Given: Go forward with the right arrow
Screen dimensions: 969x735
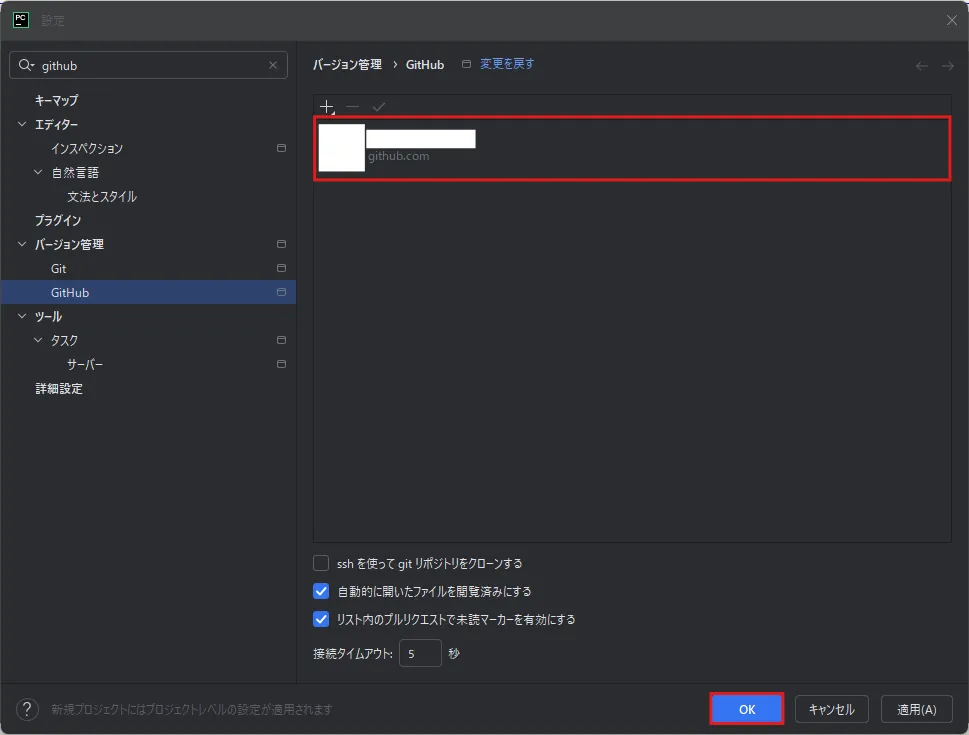Looking at the screenshot, I should pos(947,66).
